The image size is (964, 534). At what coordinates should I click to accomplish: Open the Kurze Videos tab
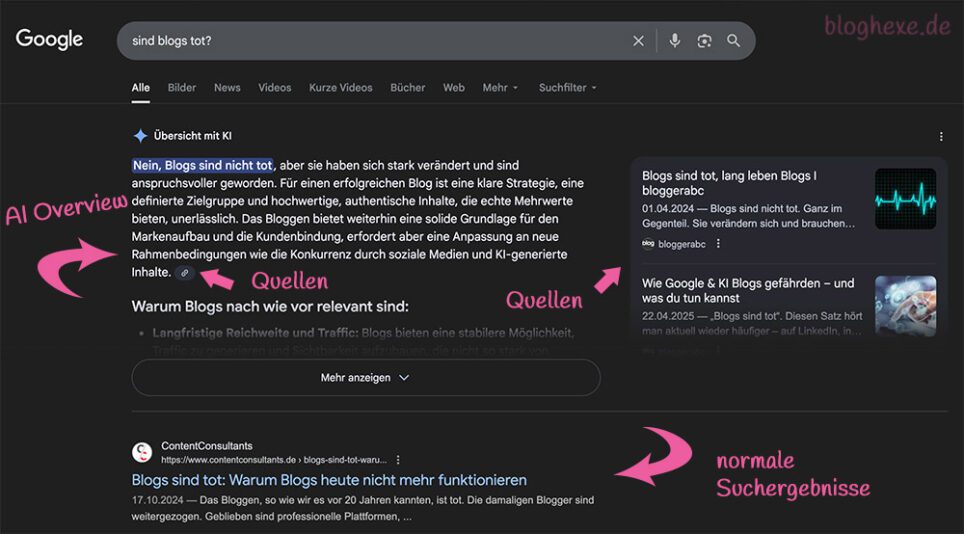341,87
